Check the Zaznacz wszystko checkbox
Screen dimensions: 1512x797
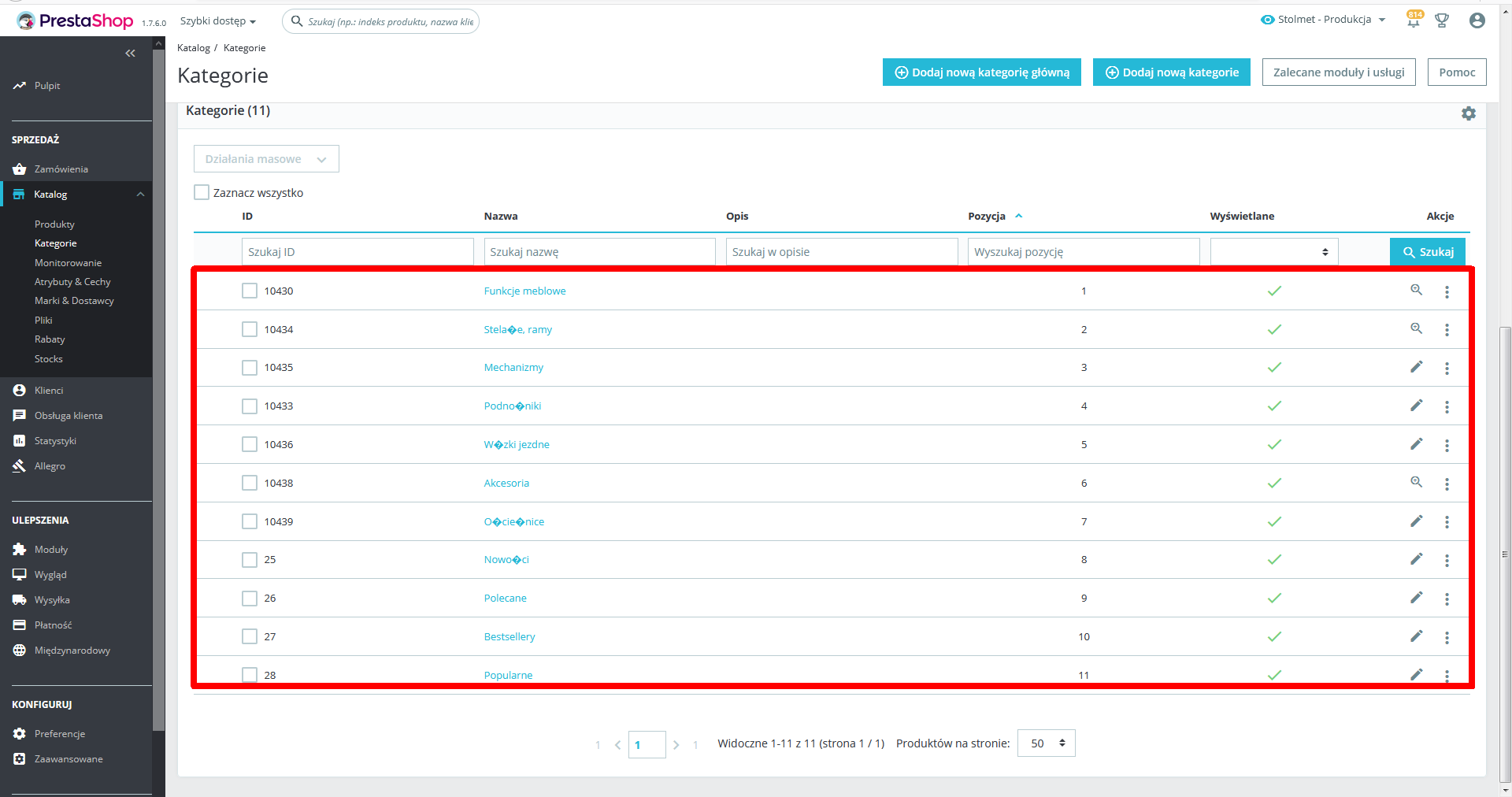coord(202,192)
